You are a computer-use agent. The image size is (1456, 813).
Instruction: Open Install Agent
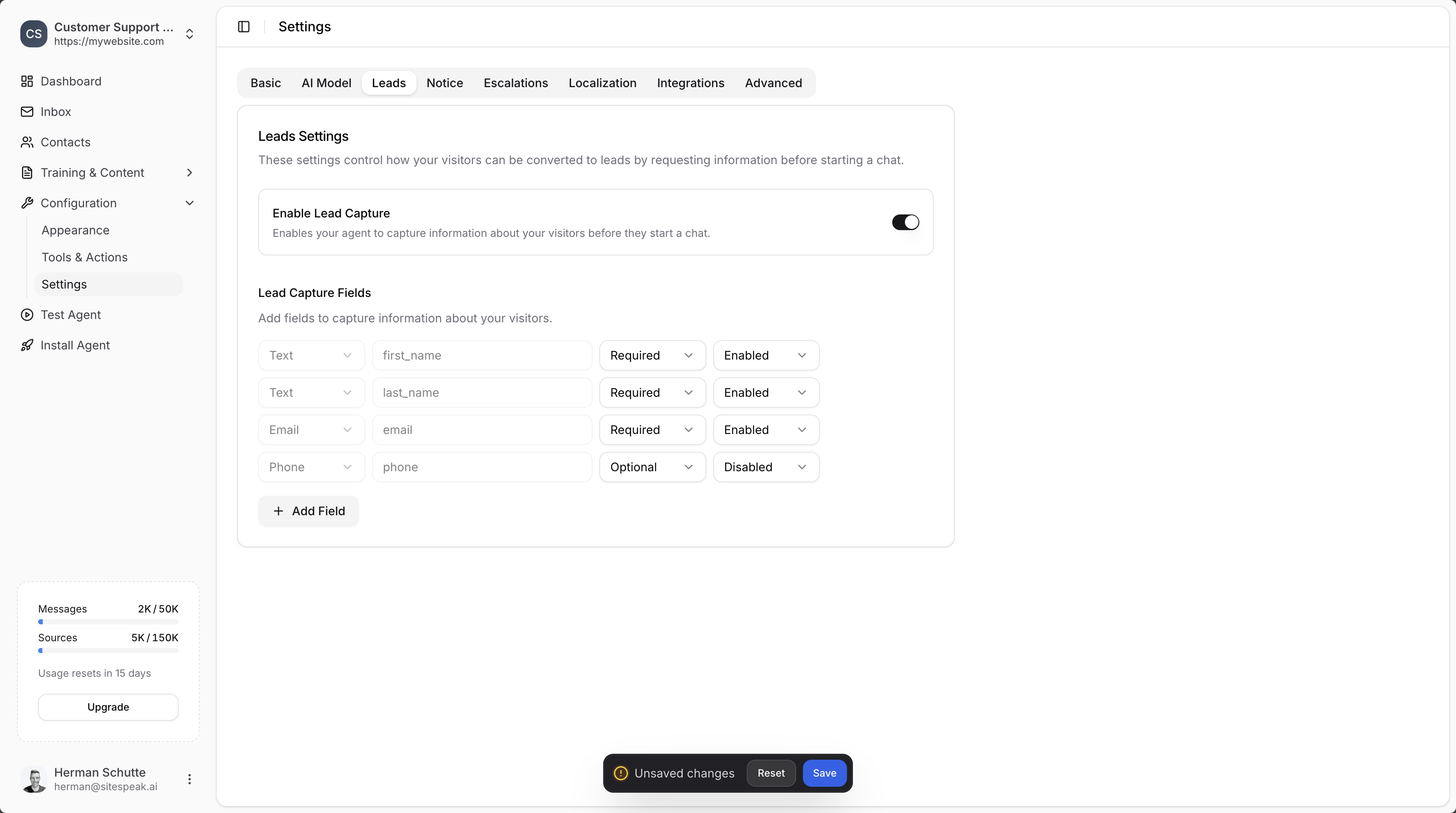coord(75,345)
